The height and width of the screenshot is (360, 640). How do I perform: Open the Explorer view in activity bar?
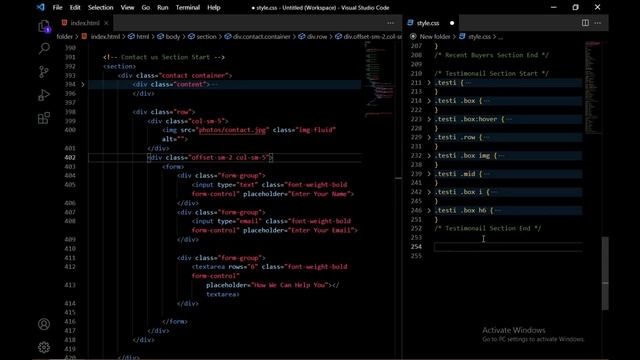[x=44, y=26]
